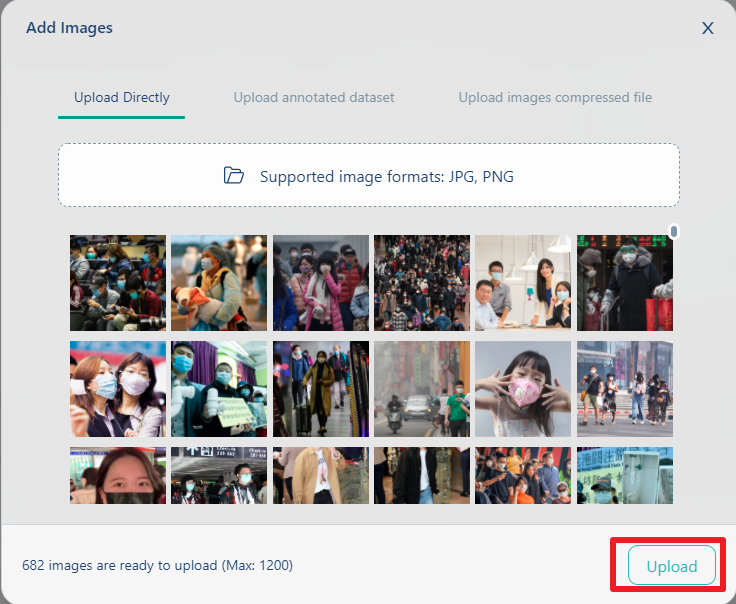
Task: Click '682 images are ready to upload' text
Action: (120, 565)
